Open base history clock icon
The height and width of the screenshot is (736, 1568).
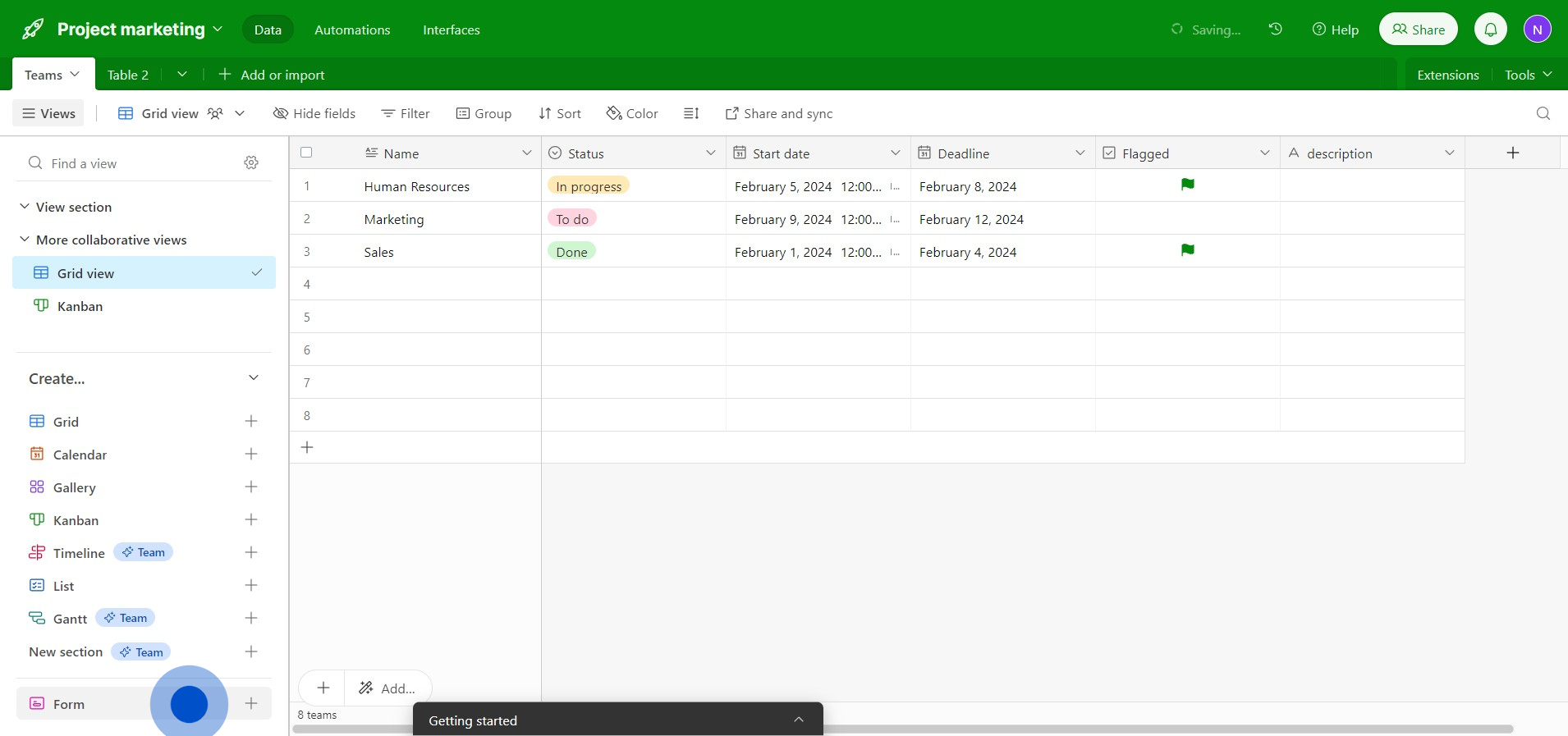coord(1275,30)
